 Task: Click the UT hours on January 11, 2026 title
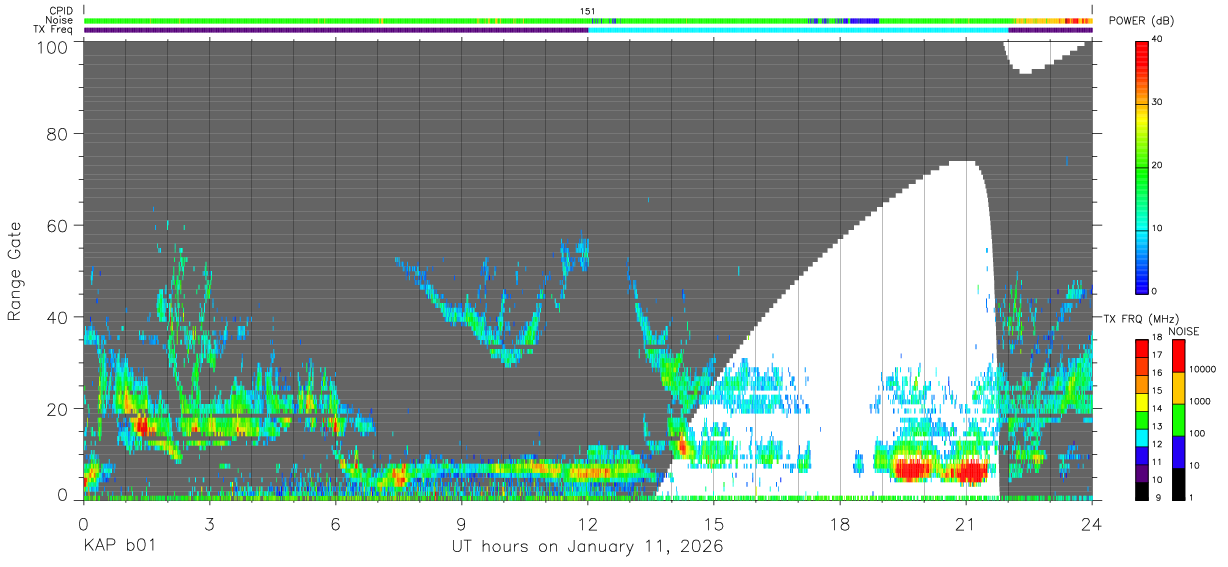tap(587, 547)
